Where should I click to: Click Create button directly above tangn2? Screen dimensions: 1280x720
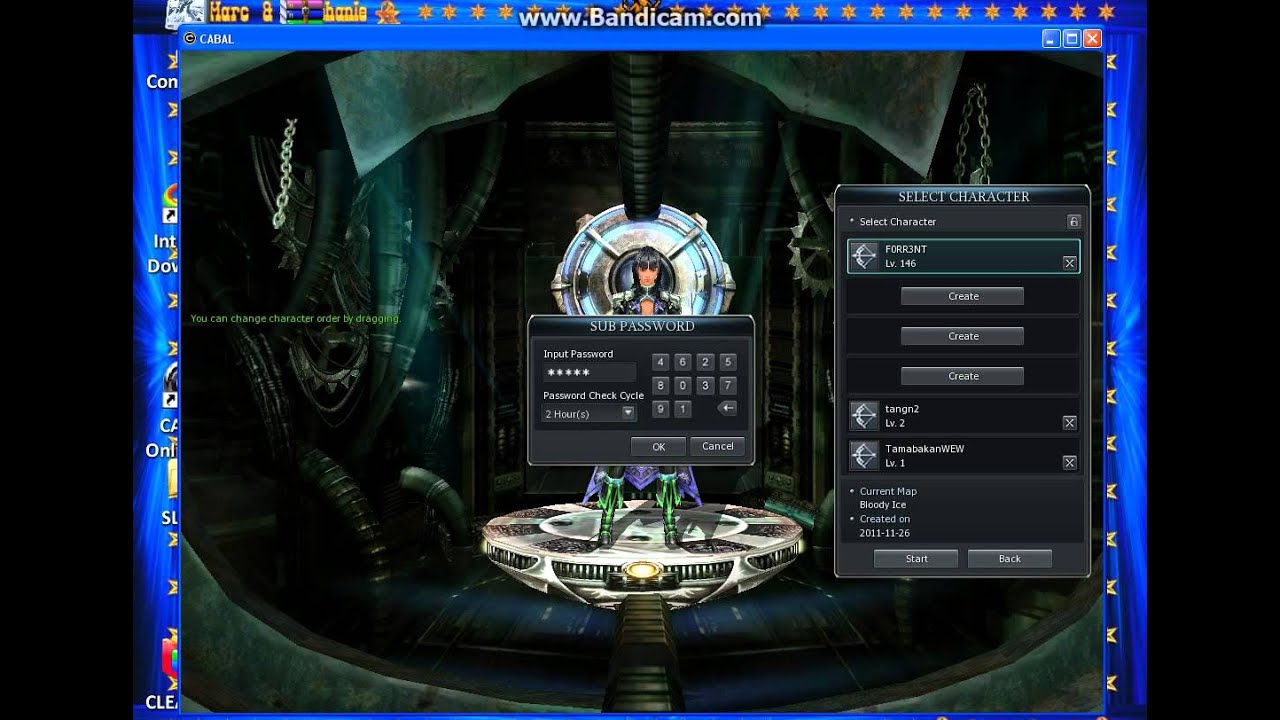[962, 376]
